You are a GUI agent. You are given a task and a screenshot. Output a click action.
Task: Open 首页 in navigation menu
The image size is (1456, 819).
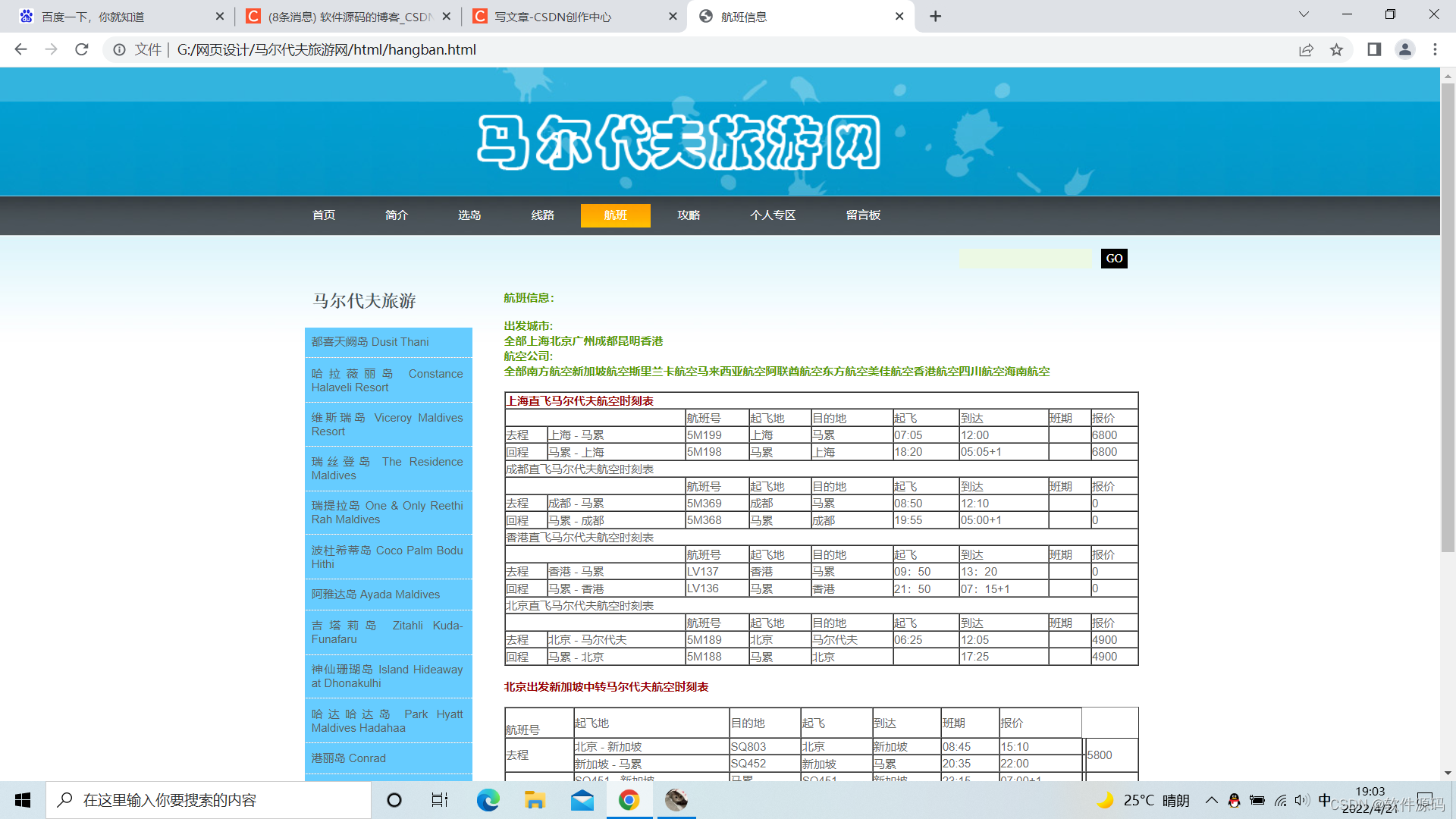pyautogui.click(x=324, y=215)
